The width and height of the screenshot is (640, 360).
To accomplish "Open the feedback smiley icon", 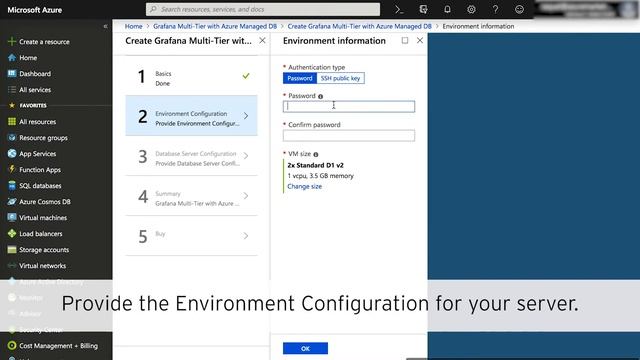I will point(519,9).
